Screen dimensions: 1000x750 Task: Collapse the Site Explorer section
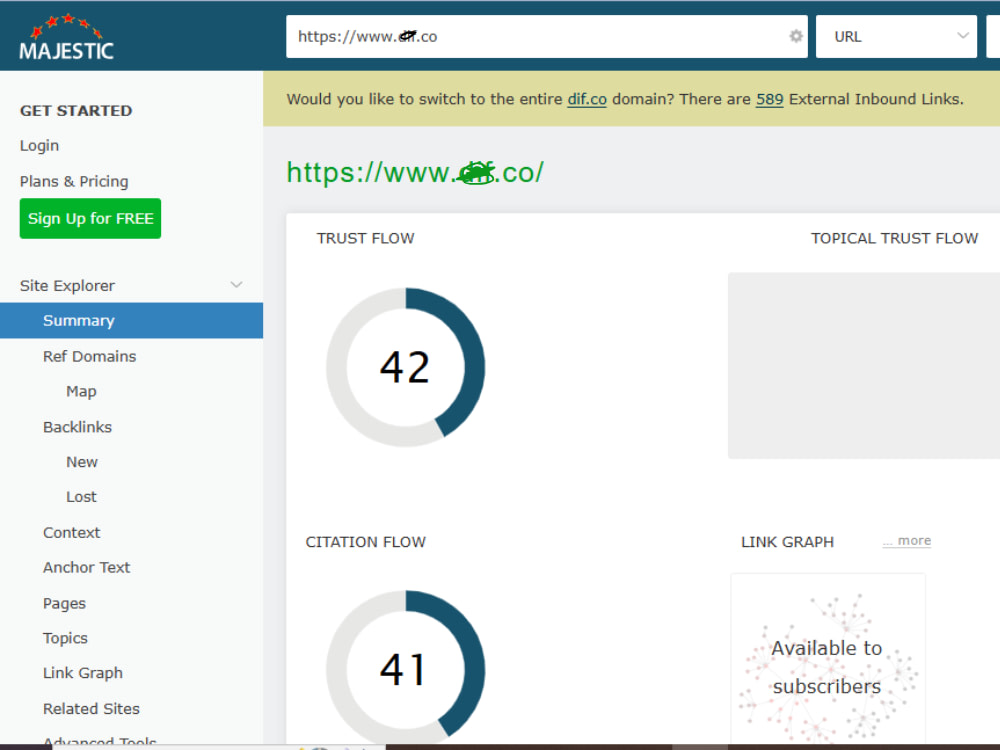236,285
